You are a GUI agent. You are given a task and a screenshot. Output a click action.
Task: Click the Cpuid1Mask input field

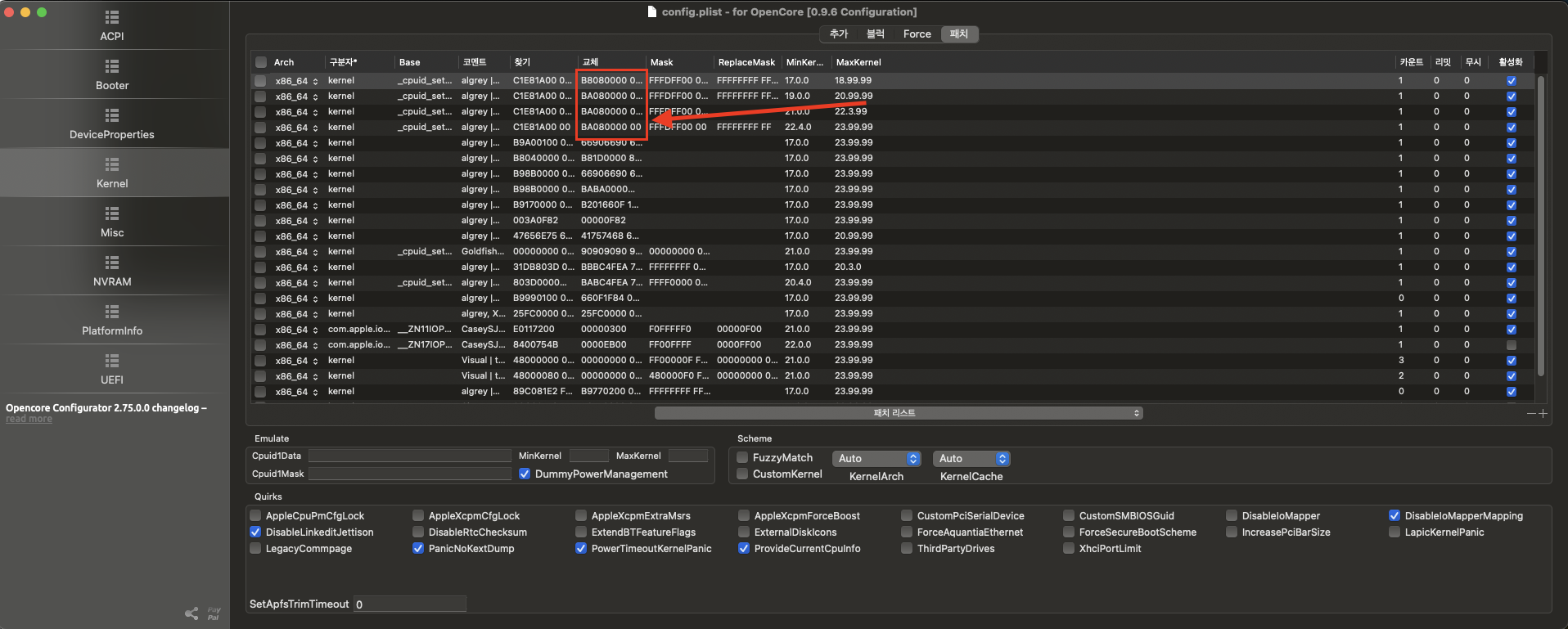click(x=410, y=474)
